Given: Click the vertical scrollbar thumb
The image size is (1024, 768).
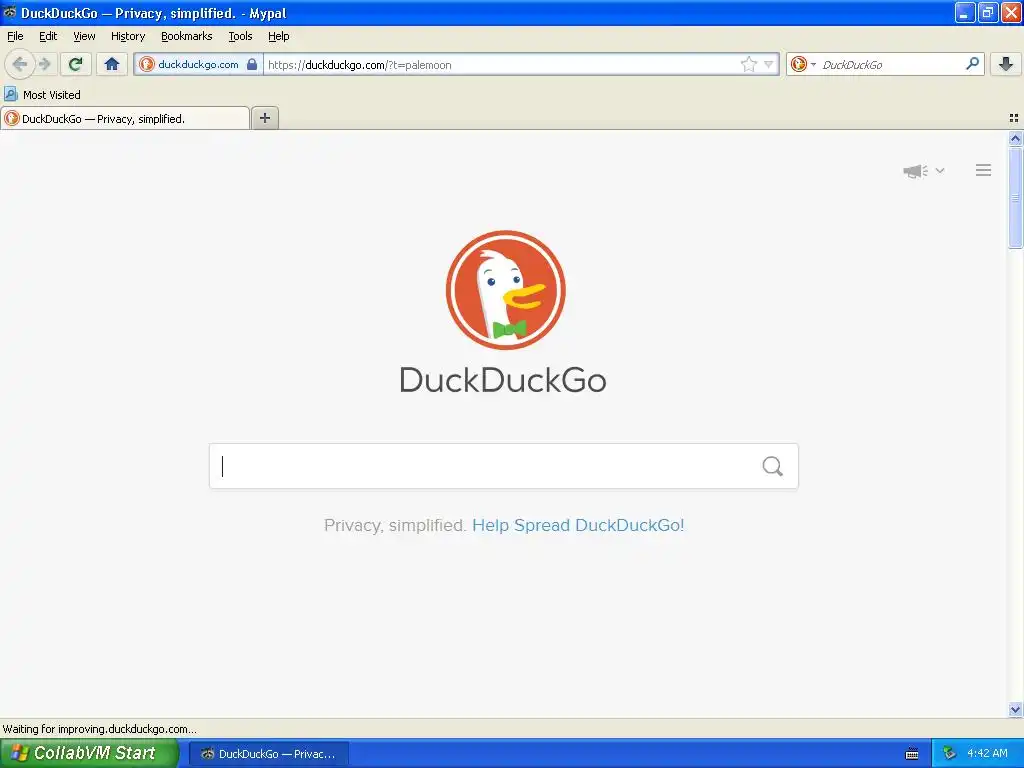Looking at the screenshot, I should [1015, 197].
